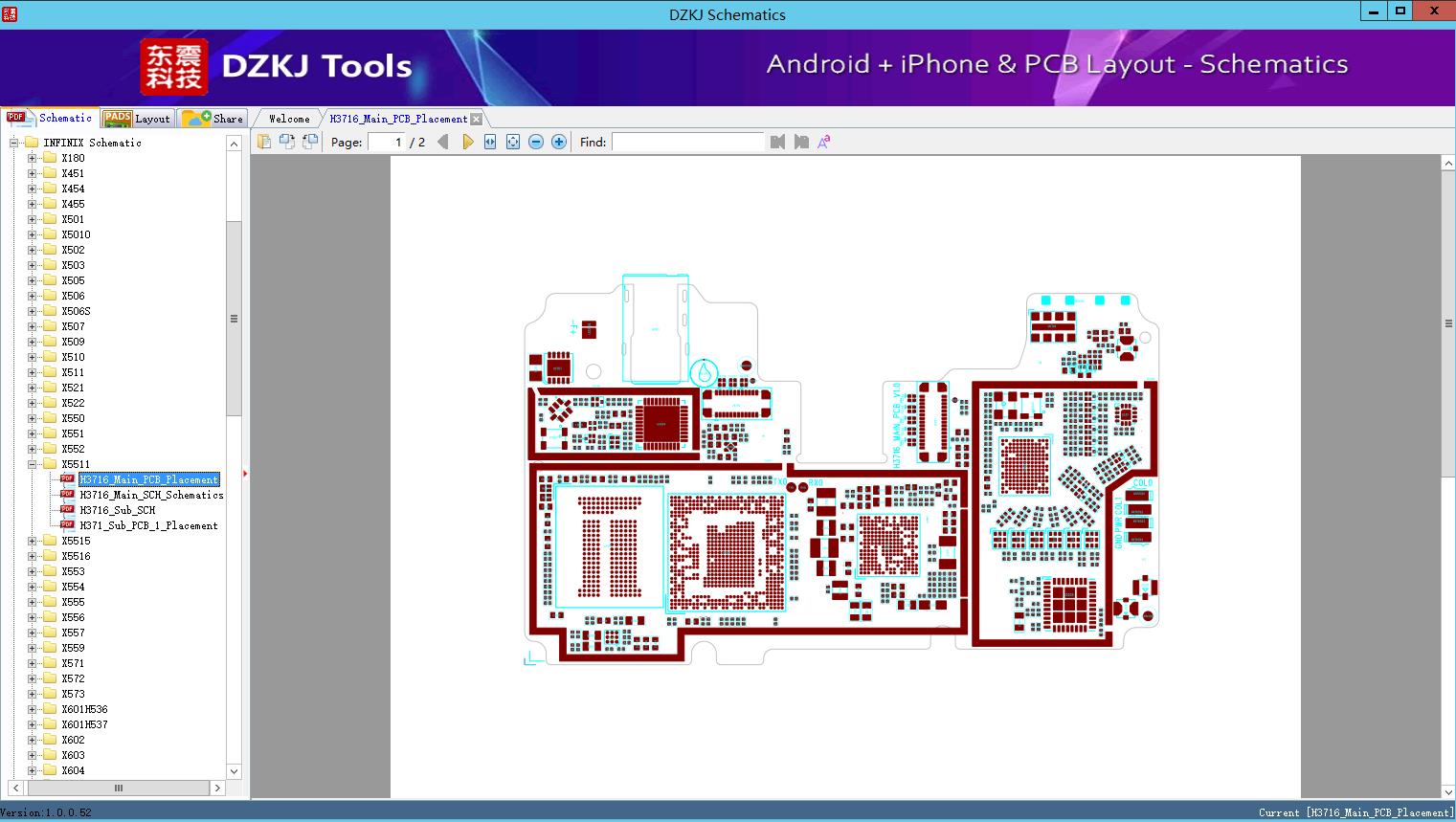
Task: Close the DZKJ Schematics window
Action: tap(1434, 11)
